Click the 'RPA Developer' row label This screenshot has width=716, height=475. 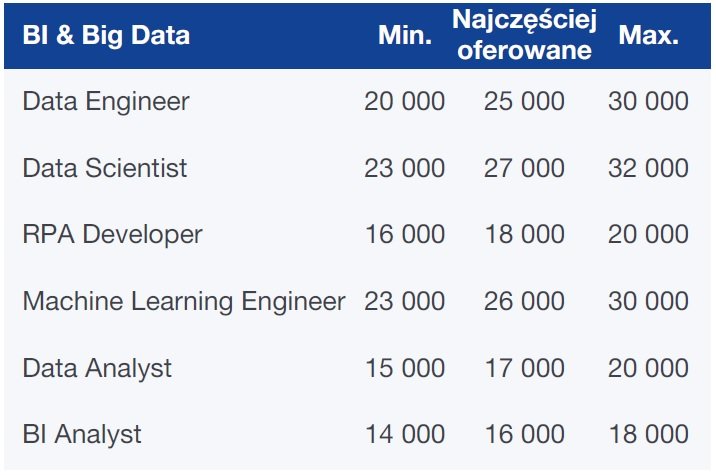pyautogui.click(x=112, y=234)
